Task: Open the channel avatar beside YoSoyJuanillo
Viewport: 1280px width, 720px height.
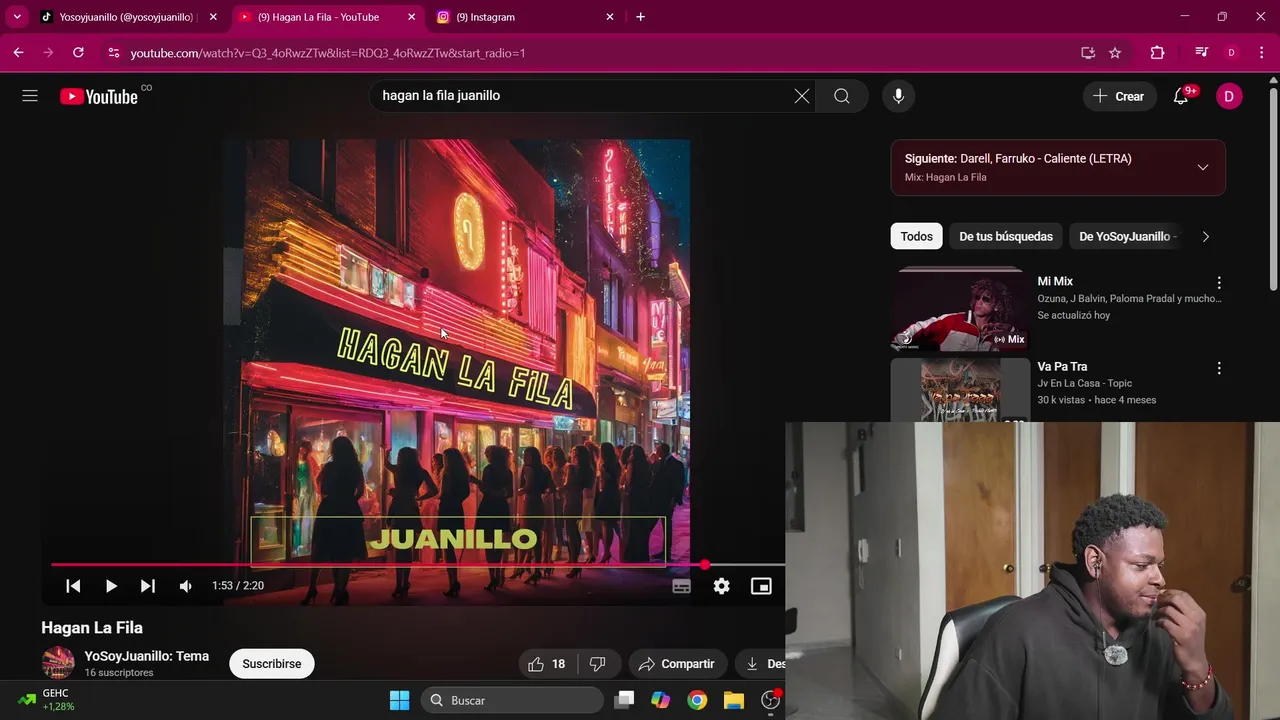Action: 58,663
